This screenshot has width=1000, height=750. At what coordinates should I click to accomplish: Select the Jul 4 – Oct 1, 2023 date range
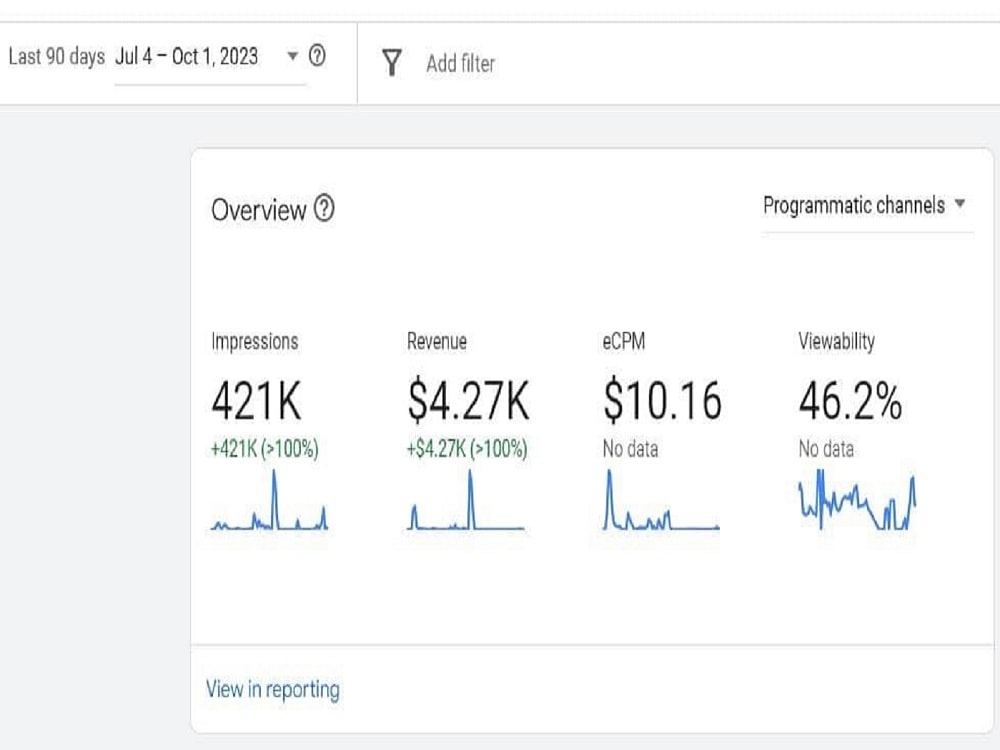click(186, 56)
